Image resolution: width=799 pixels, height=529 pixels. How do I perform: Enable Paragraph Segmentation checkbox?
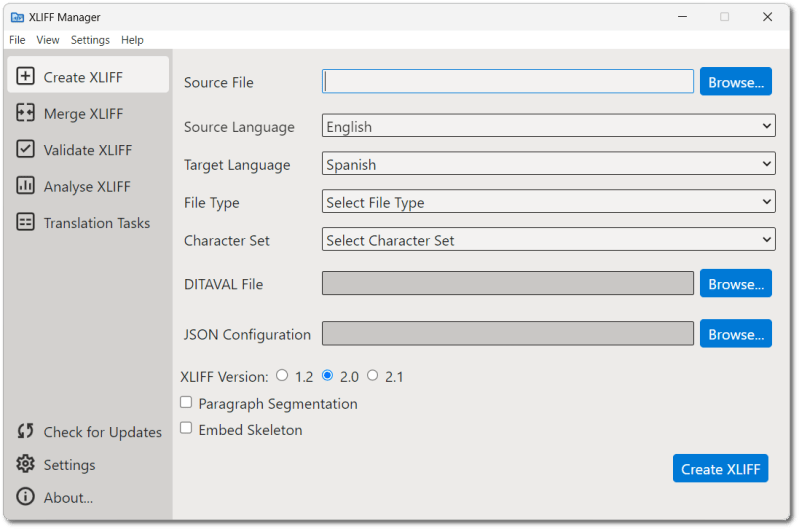point(186,403)
